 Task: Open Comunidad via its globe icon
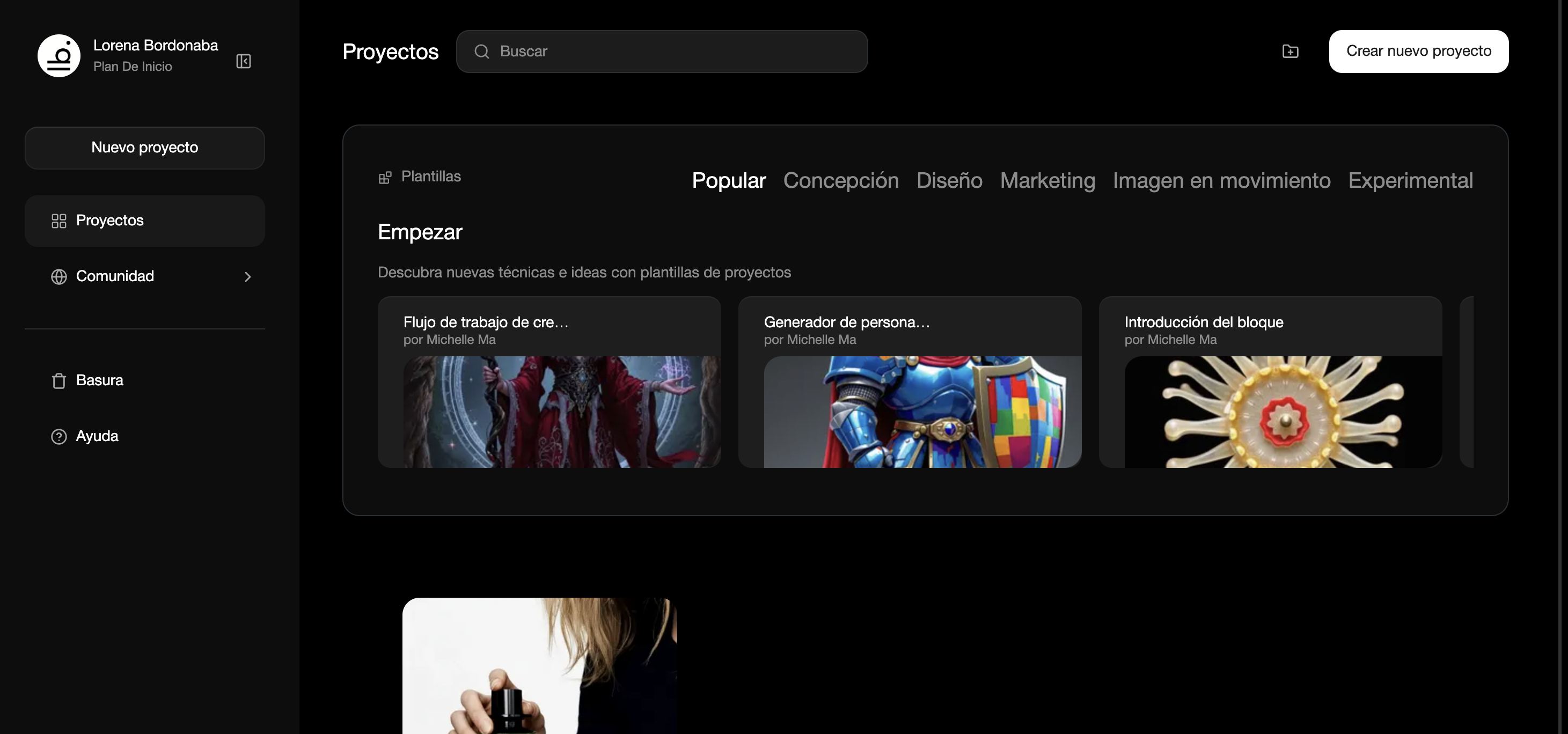[58, 277]
